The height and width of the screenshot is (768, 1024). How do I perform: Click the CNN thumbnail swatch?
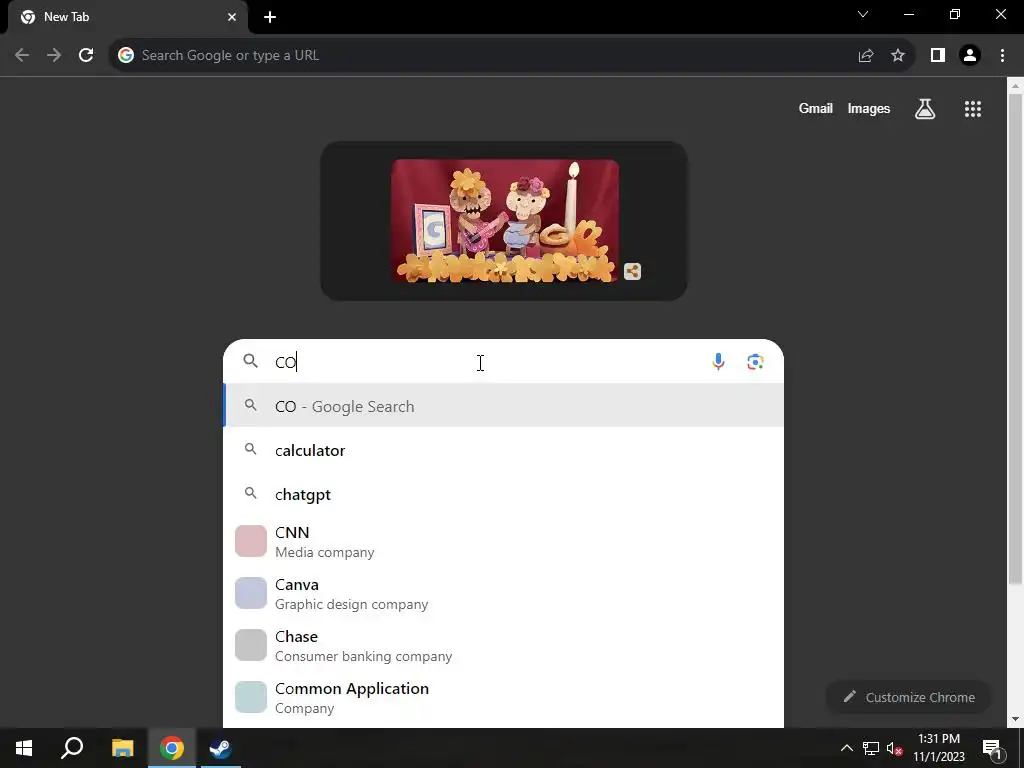click(x=251, y=541)
